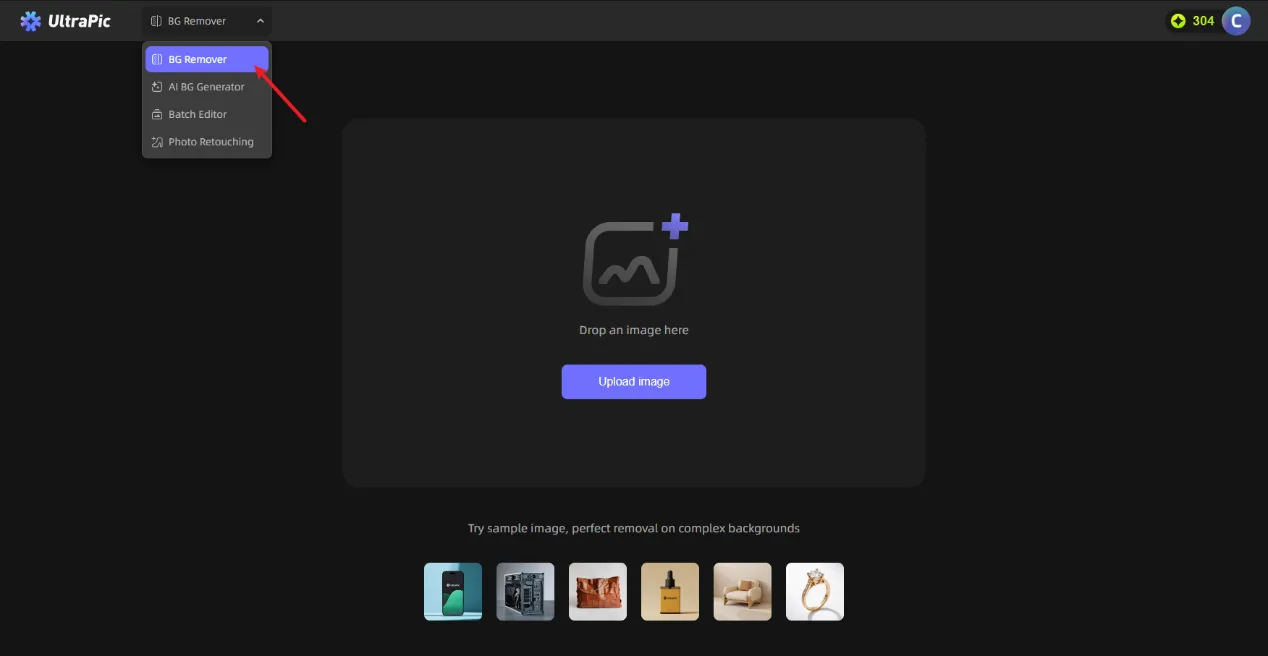This screenshot has width=1268, height=656.
Task: Try the smartphone sample image
Action: coord(453,591)
